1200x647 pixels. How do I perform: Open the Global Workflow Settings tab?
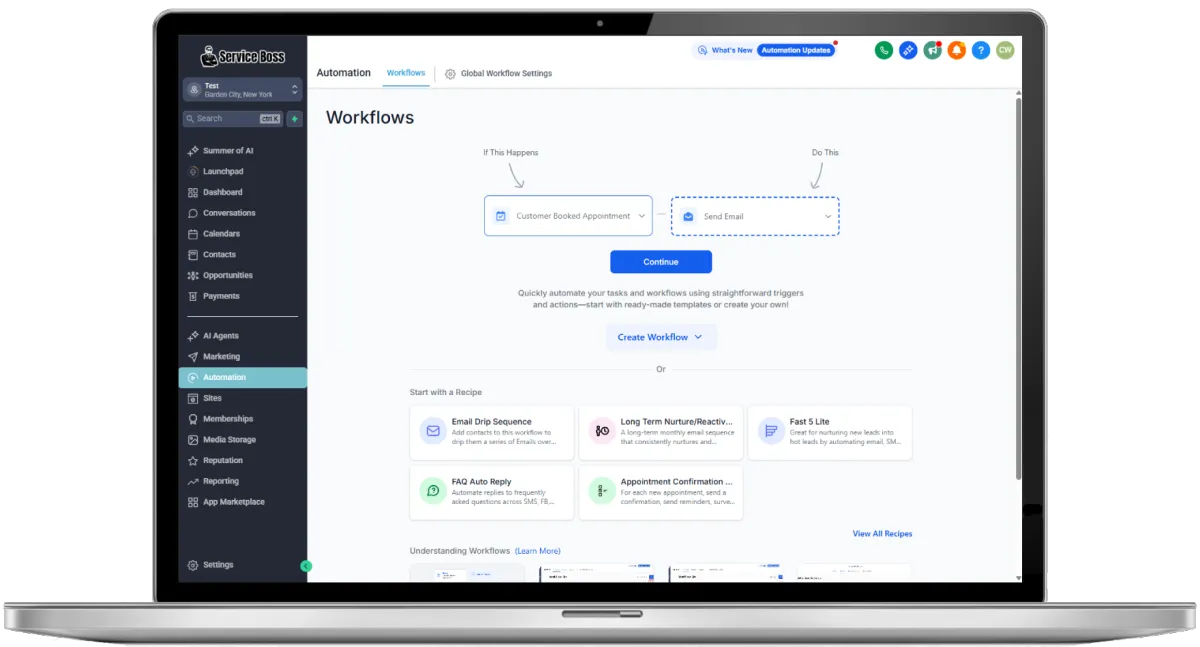pyautogui.click(x=498, y=74)
